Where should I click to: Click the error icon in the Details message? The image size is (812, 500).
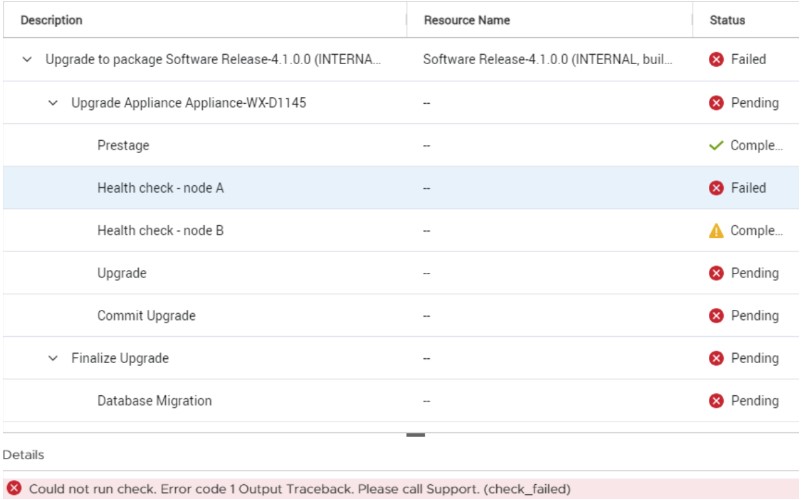pos(14,488)
